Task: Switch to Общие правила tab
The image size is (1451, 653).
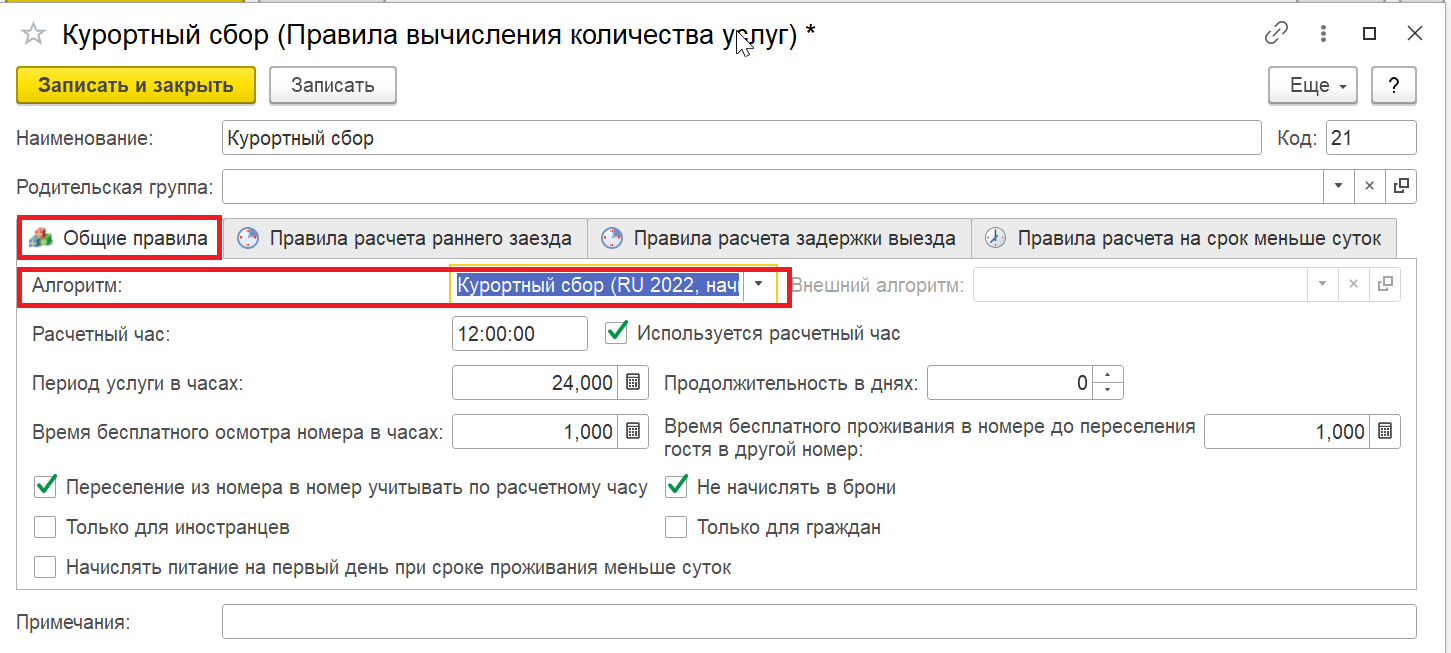Action: pos(120,238)
